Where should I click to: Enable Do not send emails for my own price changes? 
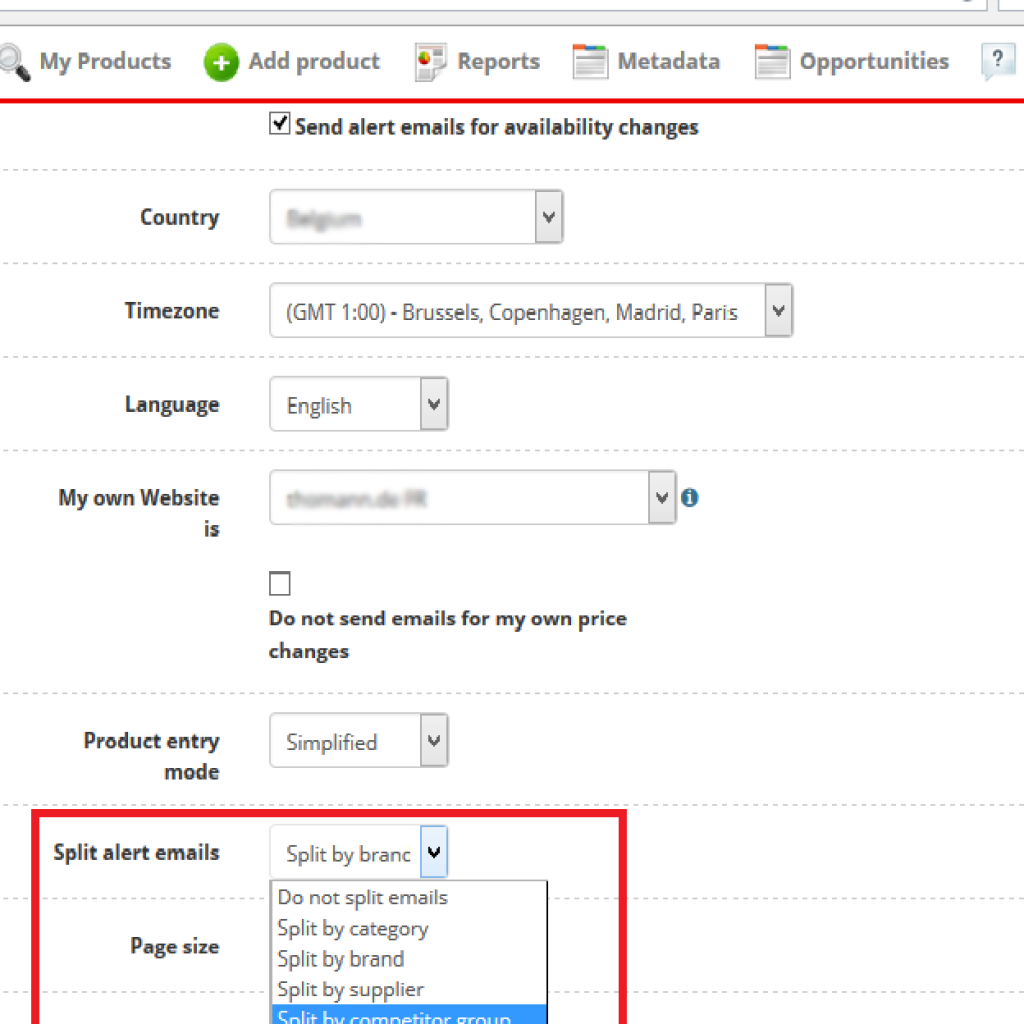click(x=279, y=583)
